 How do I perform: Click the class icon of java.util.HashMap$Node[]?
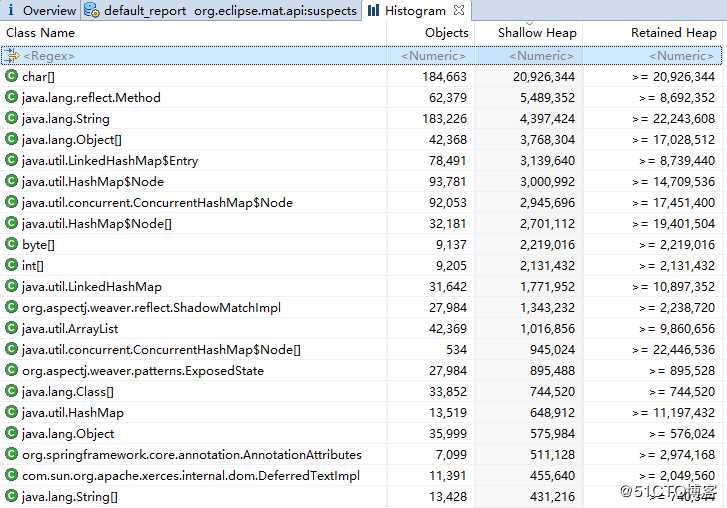pyautogui.click(x=11, y=223)
